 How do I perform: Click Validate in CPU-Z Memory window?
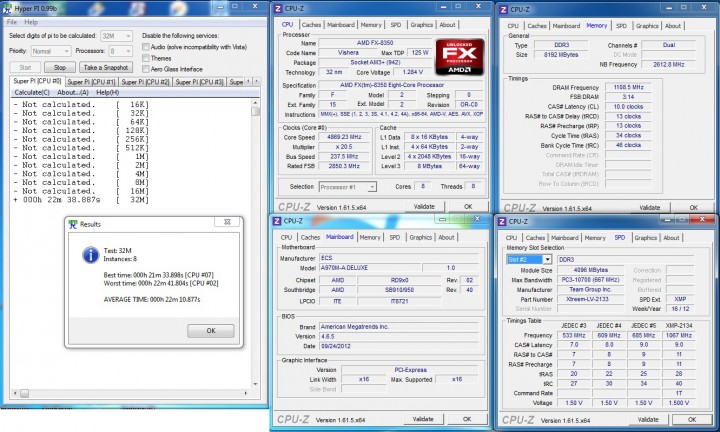pyautogui.click(x=649, y=208)
